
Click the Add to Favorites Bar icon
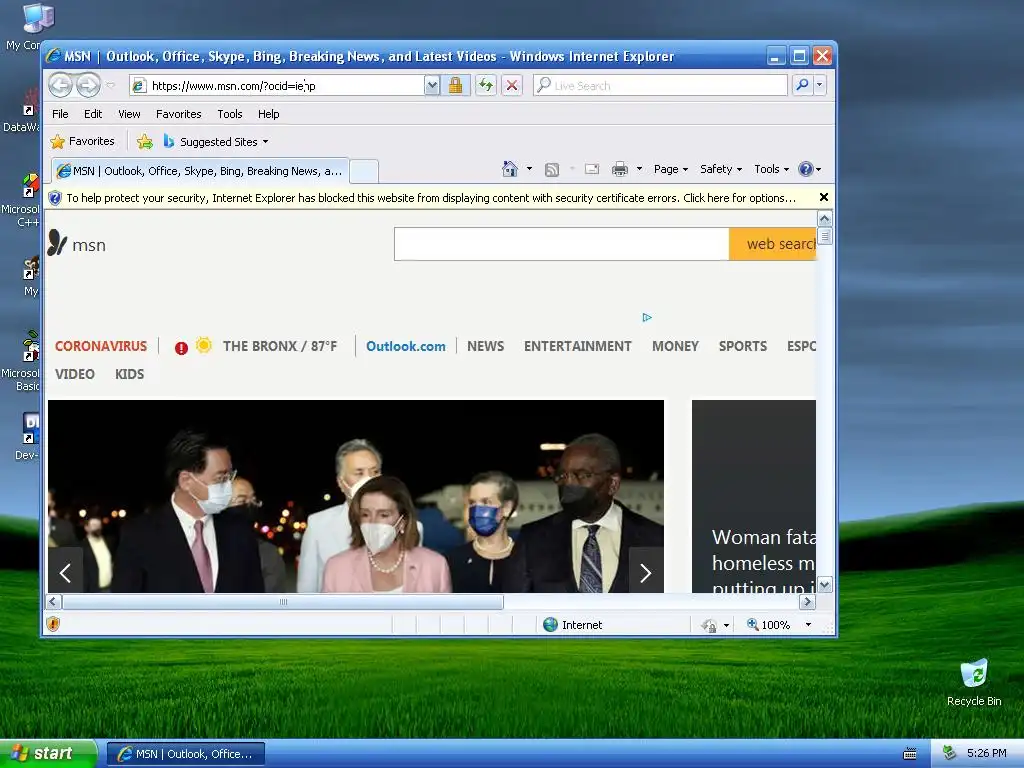pos(145,141)
